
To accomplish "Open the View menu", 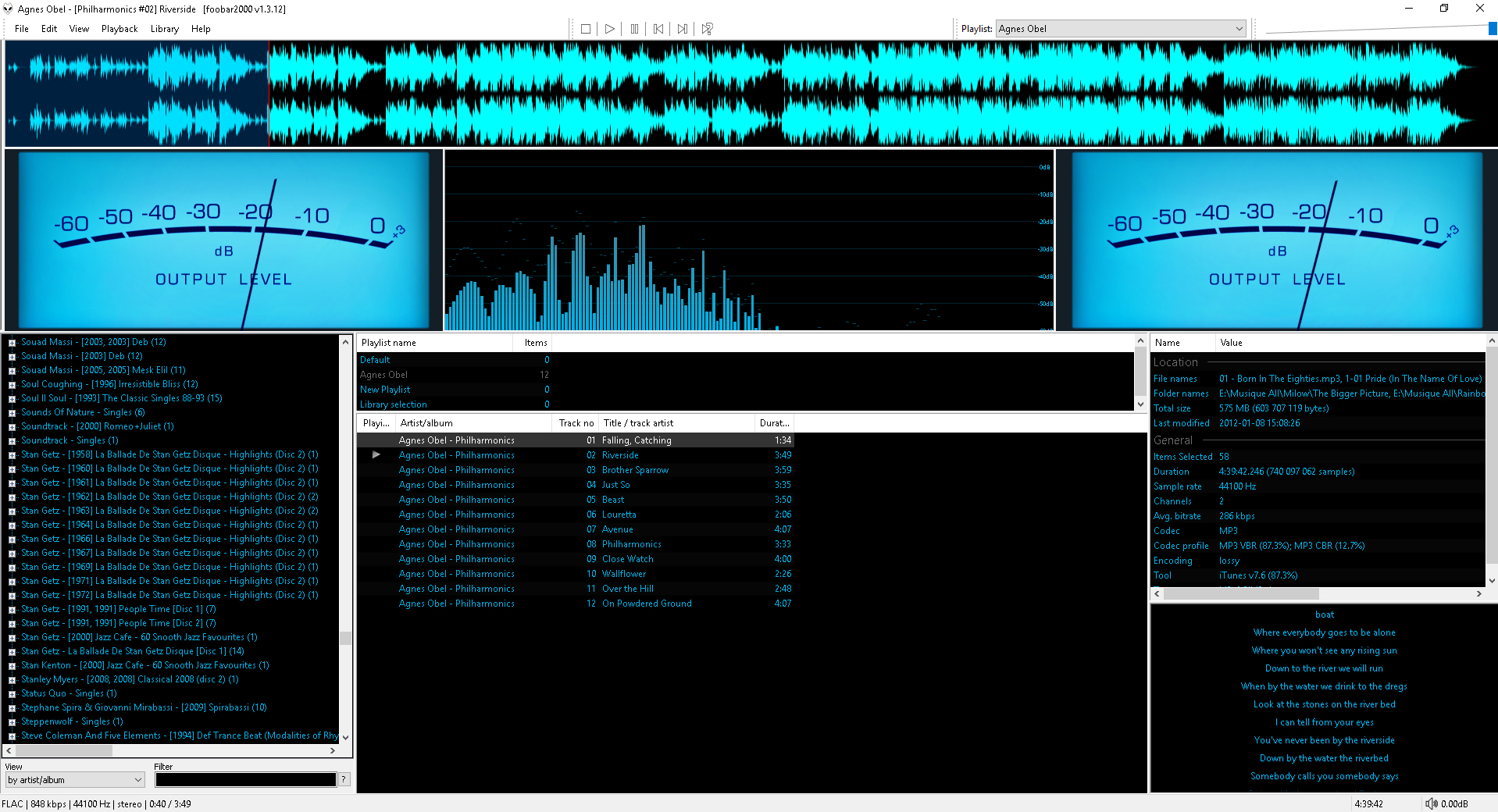I will click(79, 29).
